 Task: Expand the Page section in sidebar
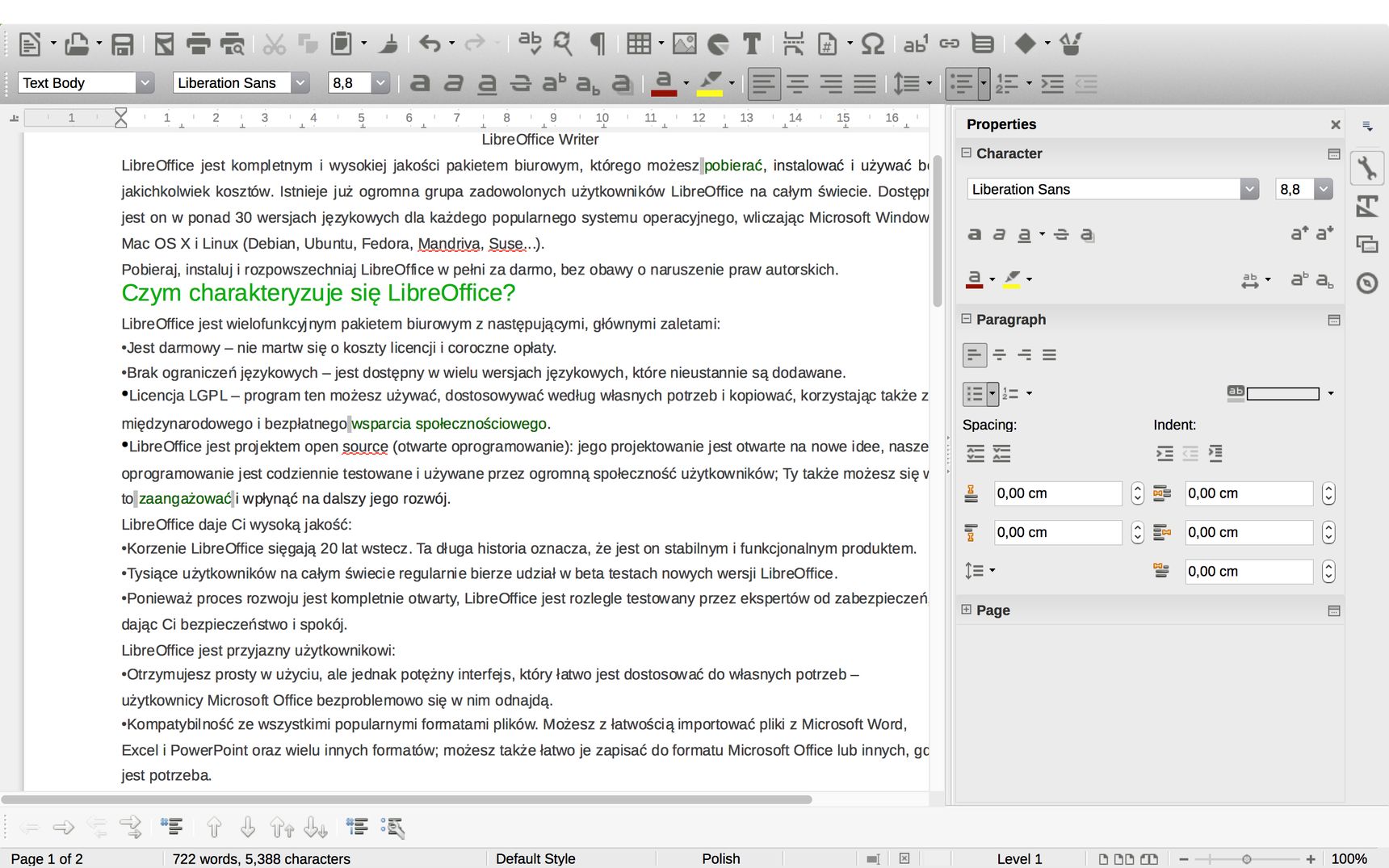pyautogui.click(x=966, y=610)
